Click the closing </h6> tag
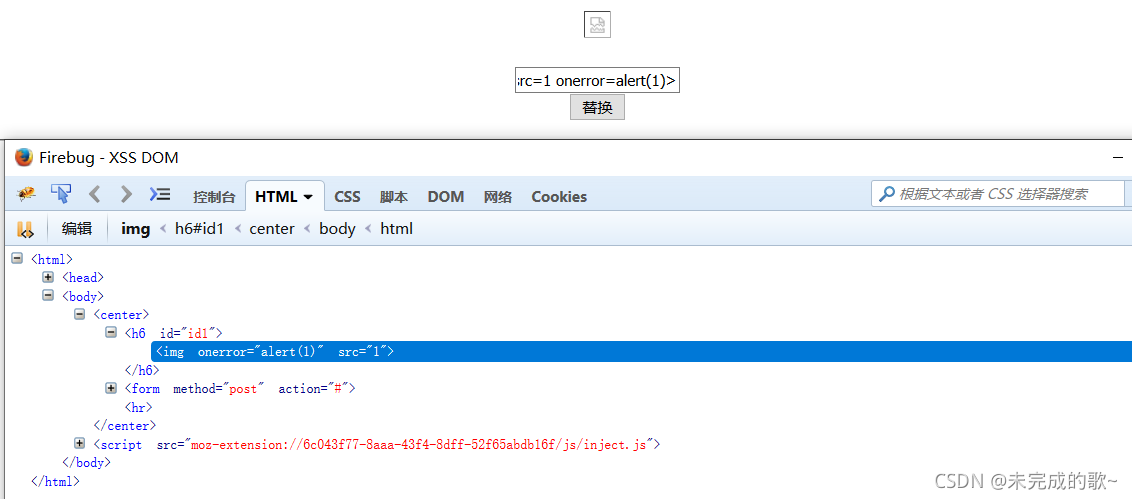The width and height of the screenshot is (1132, 499). (x=142, y=370)
